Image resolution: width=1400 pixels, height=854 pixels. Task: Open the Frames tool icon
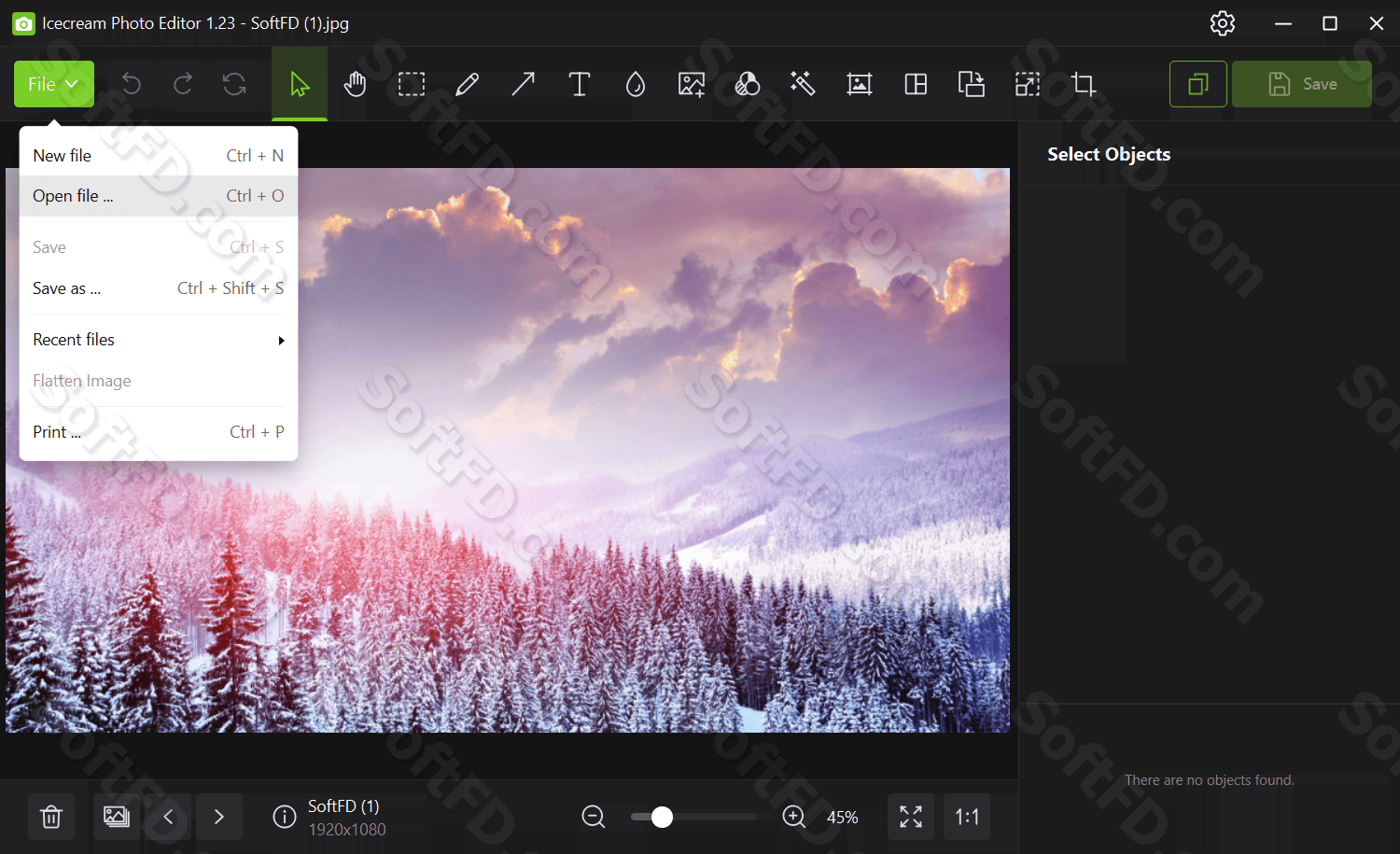[859, 84]
